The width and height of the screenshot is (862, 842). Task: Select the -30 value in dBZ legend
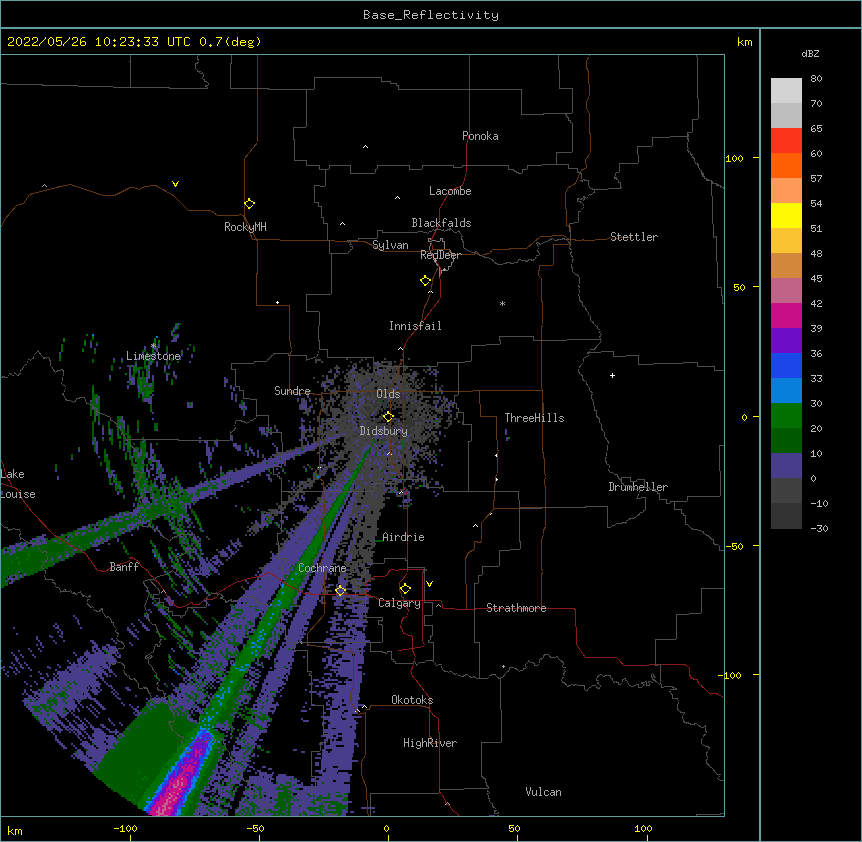(x=819, y=528)
